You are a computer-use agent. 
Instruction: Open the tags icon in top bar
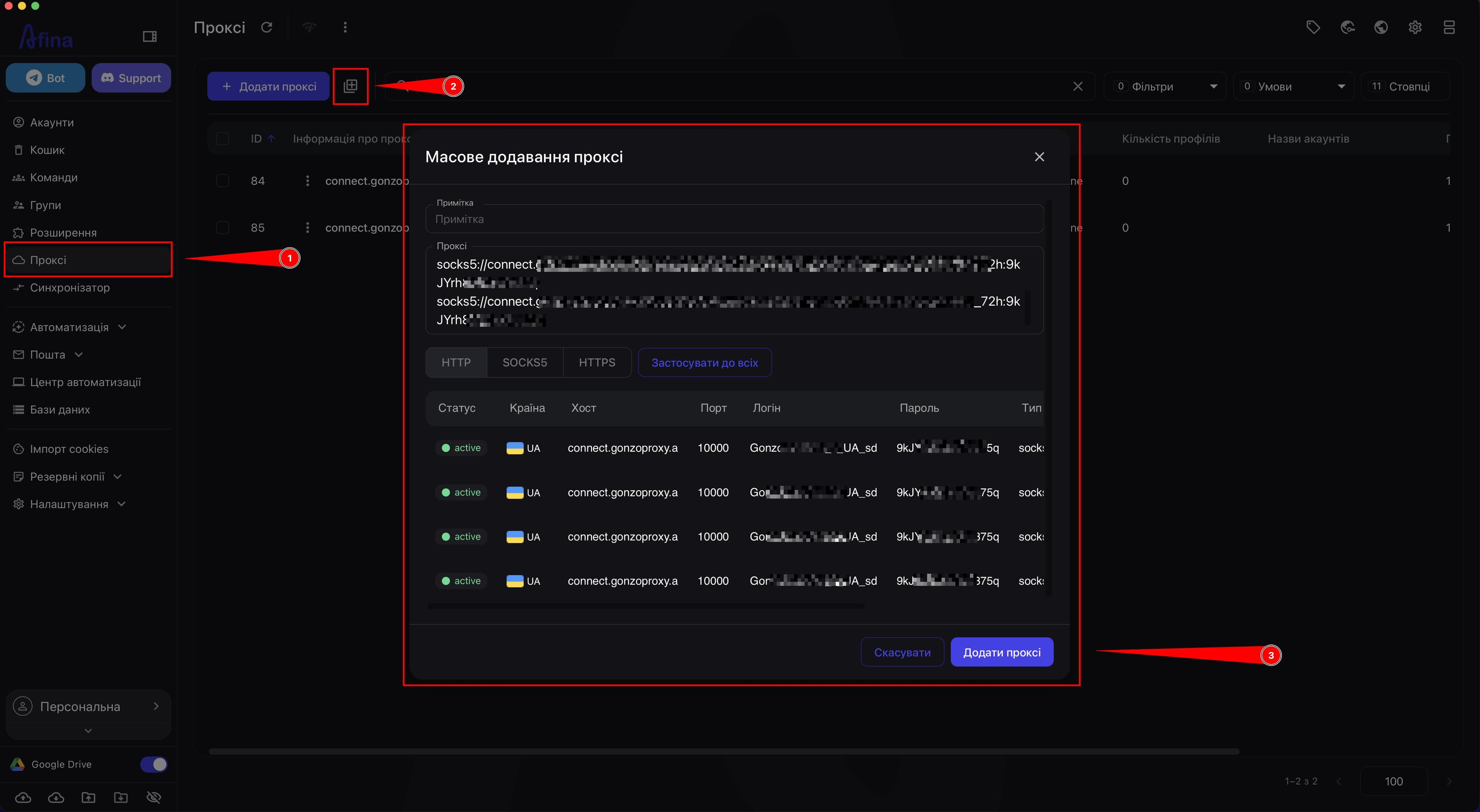[x=1313, y=27]
